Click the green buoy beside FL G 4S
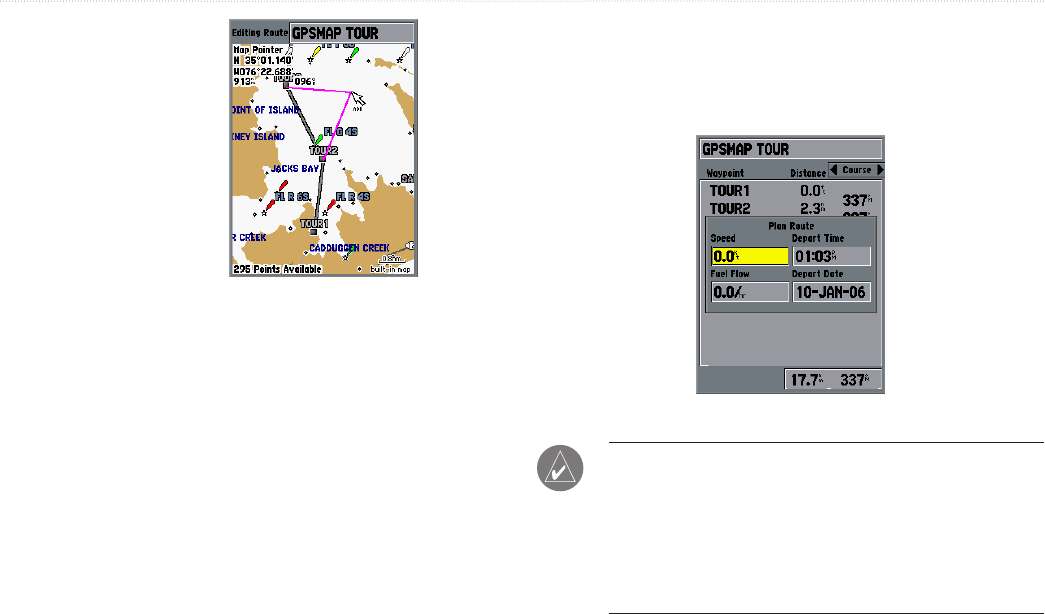Viewport: 1045px width, 614px height. coord(319,139)
